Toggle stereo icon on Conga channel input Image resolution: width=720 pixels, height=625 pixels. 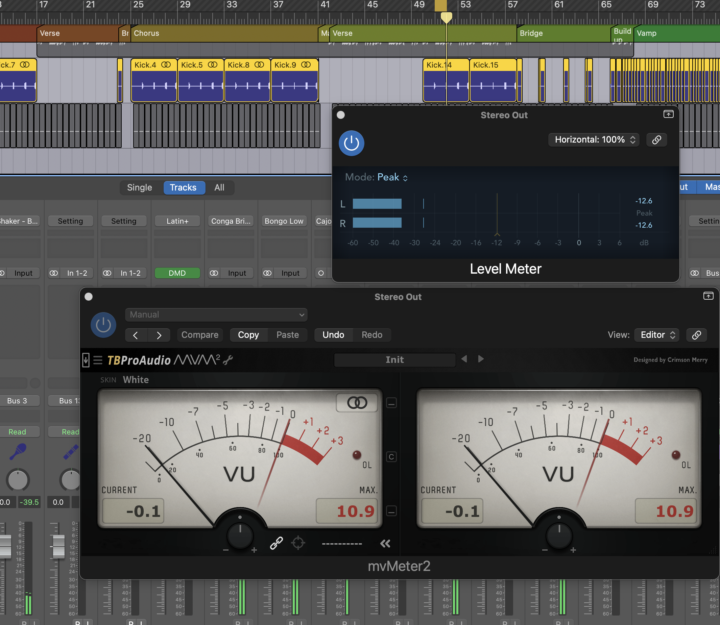tap(214, 273)
